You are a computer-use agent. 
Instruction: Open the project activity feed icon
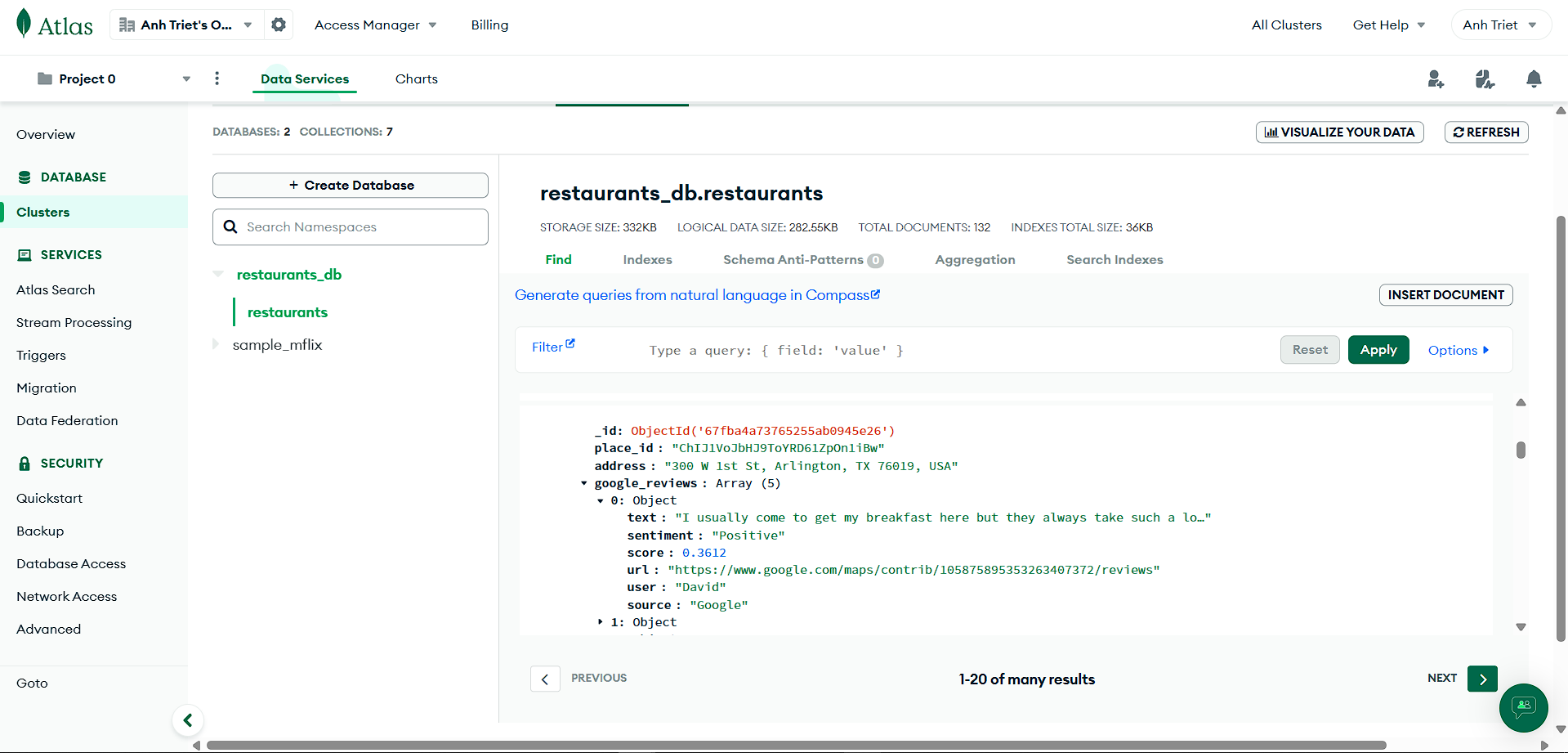(x=1485, y=78)
